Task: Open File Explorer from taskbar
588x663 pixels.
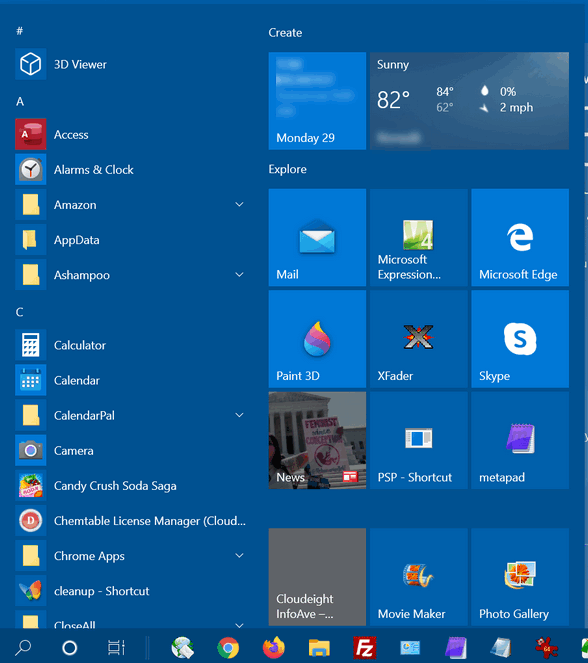Action: click(x=319, y=647)
